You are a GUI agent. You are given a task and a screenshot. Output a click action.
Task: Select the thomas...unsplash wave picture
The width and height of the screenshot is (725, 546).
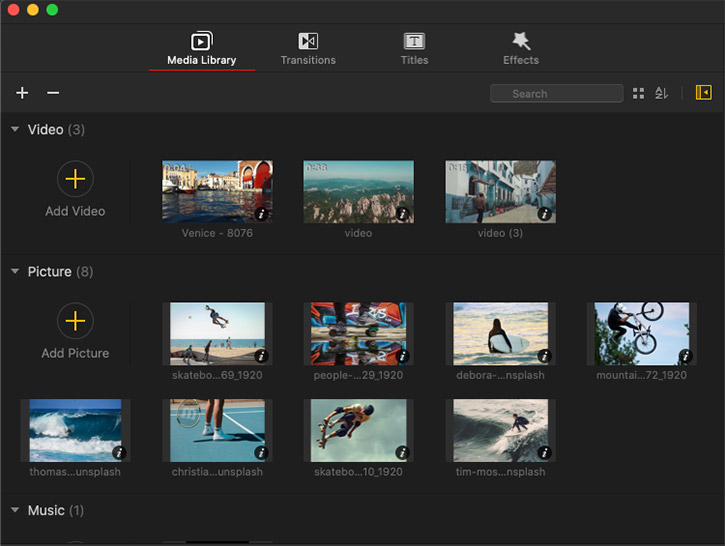point(75,430)
